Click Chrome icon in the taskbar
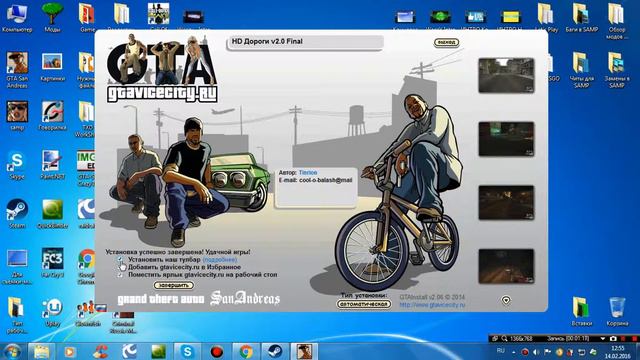This screenshot has width=640, height=360. click(x=246, y=351)
